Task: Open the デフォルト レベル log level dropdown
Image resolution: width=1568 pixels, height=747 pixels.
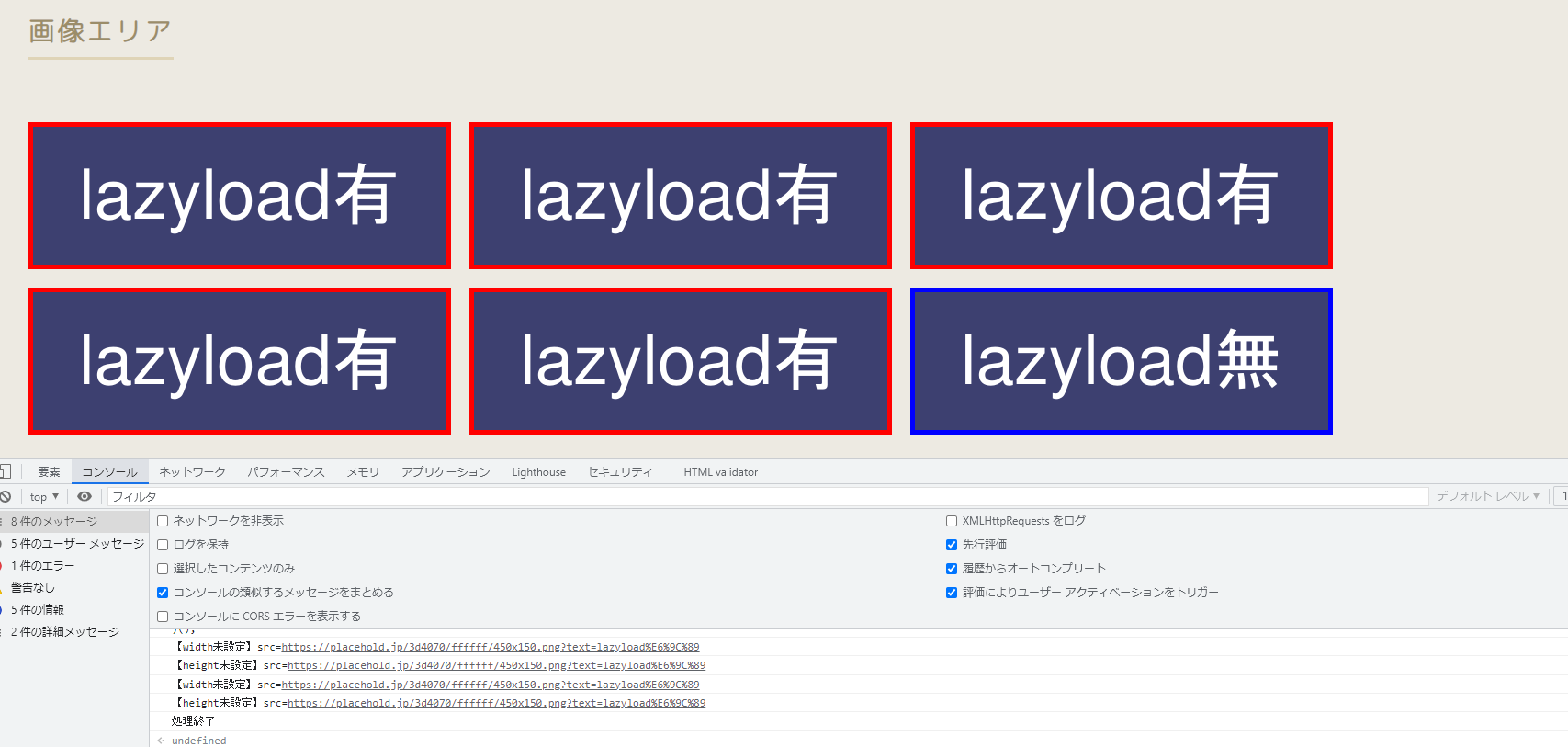Action: click(x=1488, y=496)
